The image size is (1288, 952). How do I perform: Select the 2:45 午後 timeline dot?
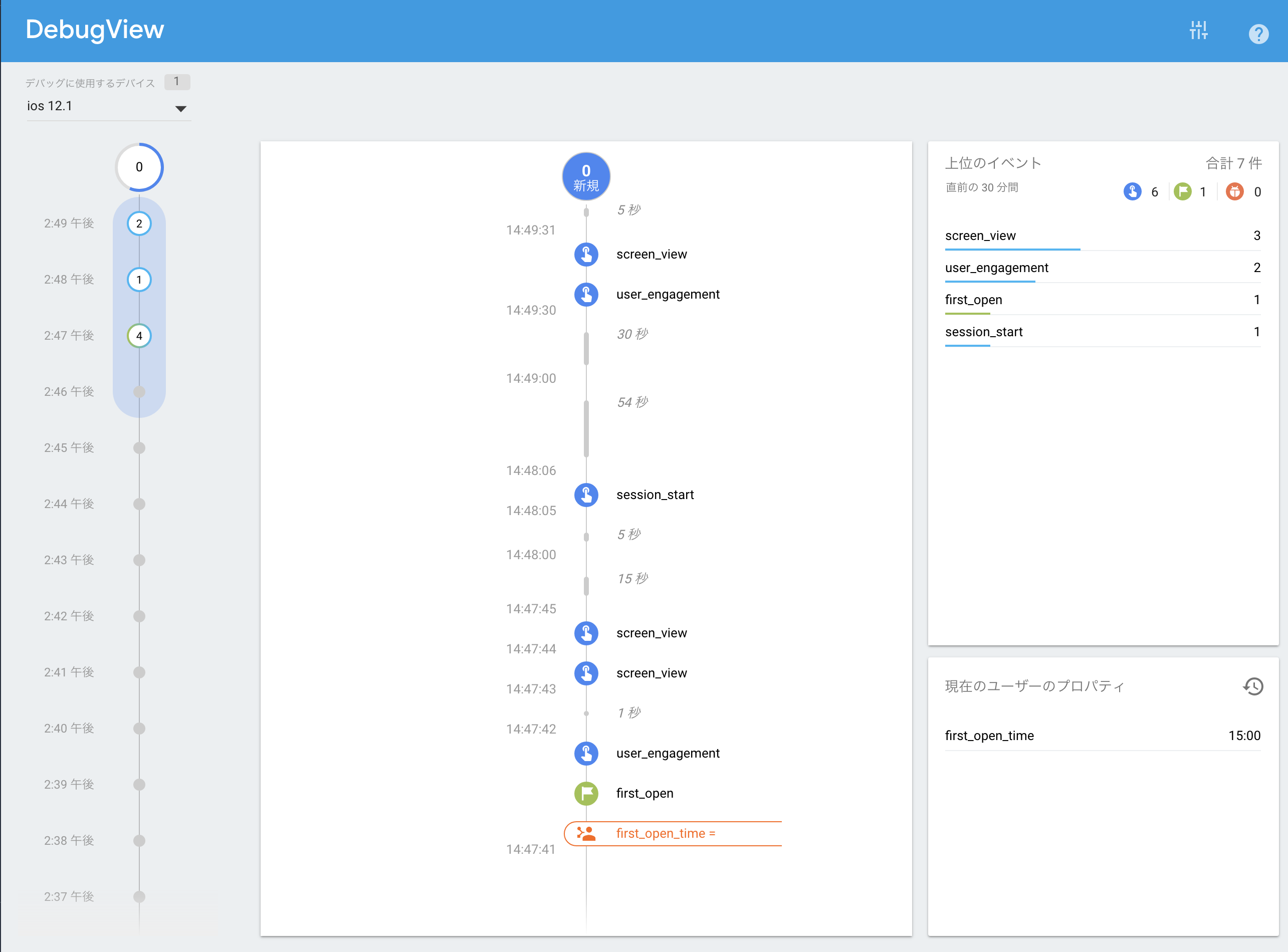pos(138,447)
